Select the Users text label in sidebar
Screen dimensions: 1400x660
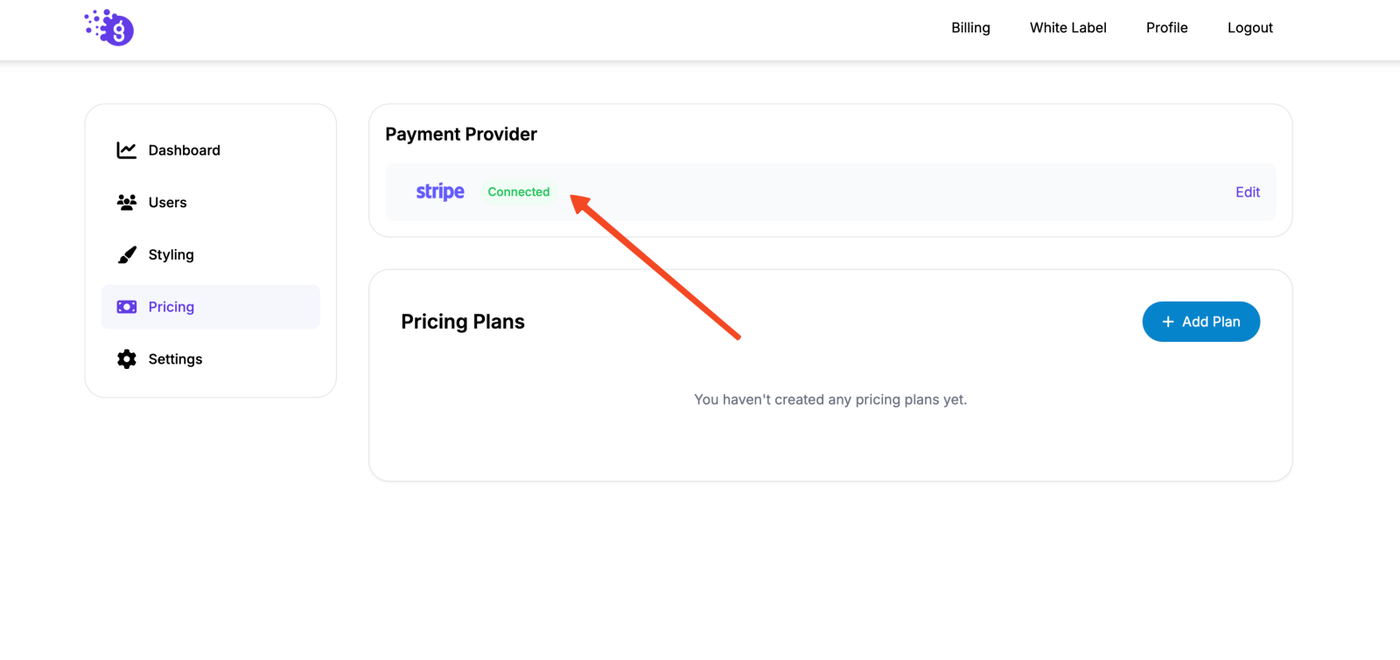[167, 202]
